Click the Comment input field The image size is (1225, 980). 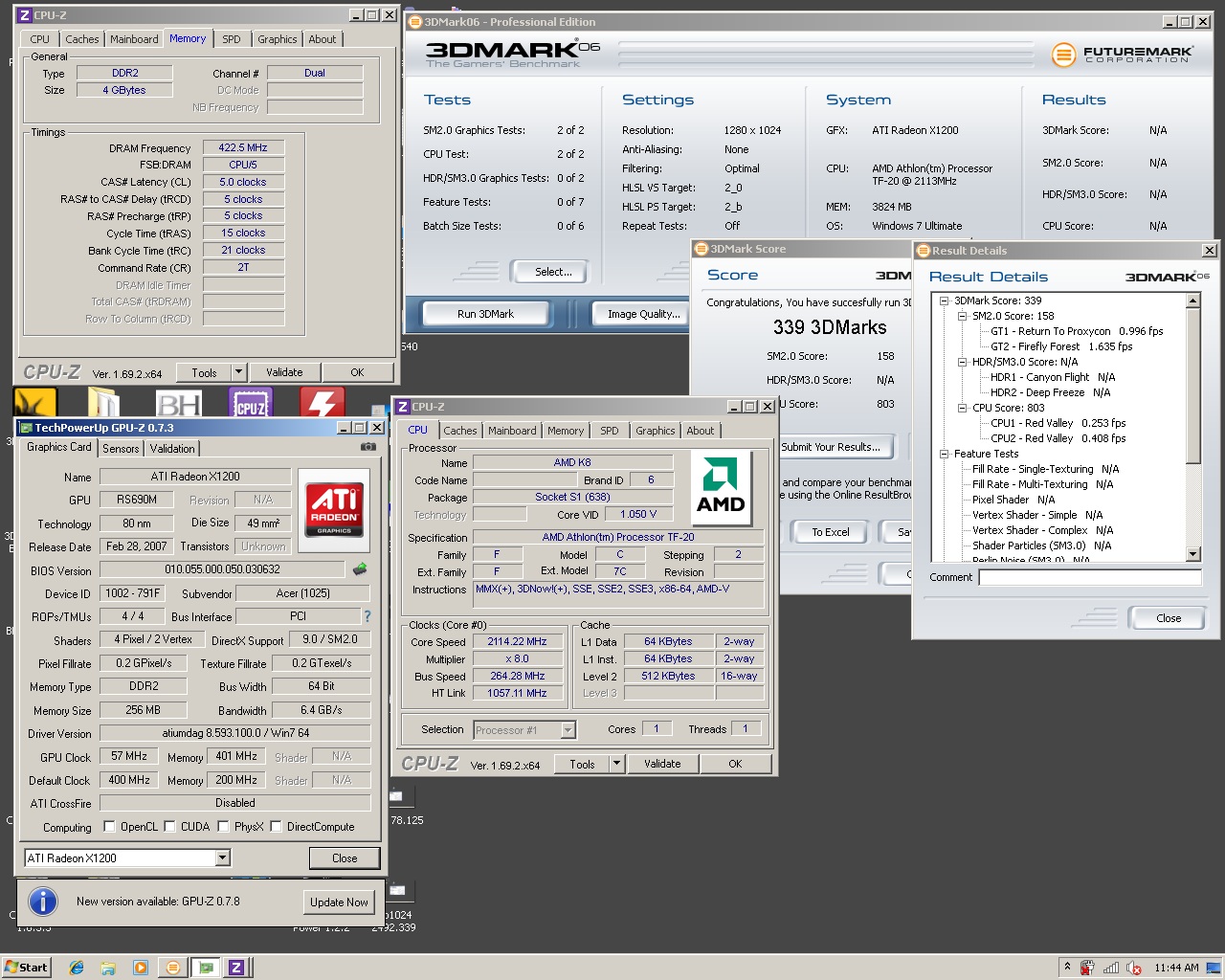pyautogui.click(x=1089, y=577)
